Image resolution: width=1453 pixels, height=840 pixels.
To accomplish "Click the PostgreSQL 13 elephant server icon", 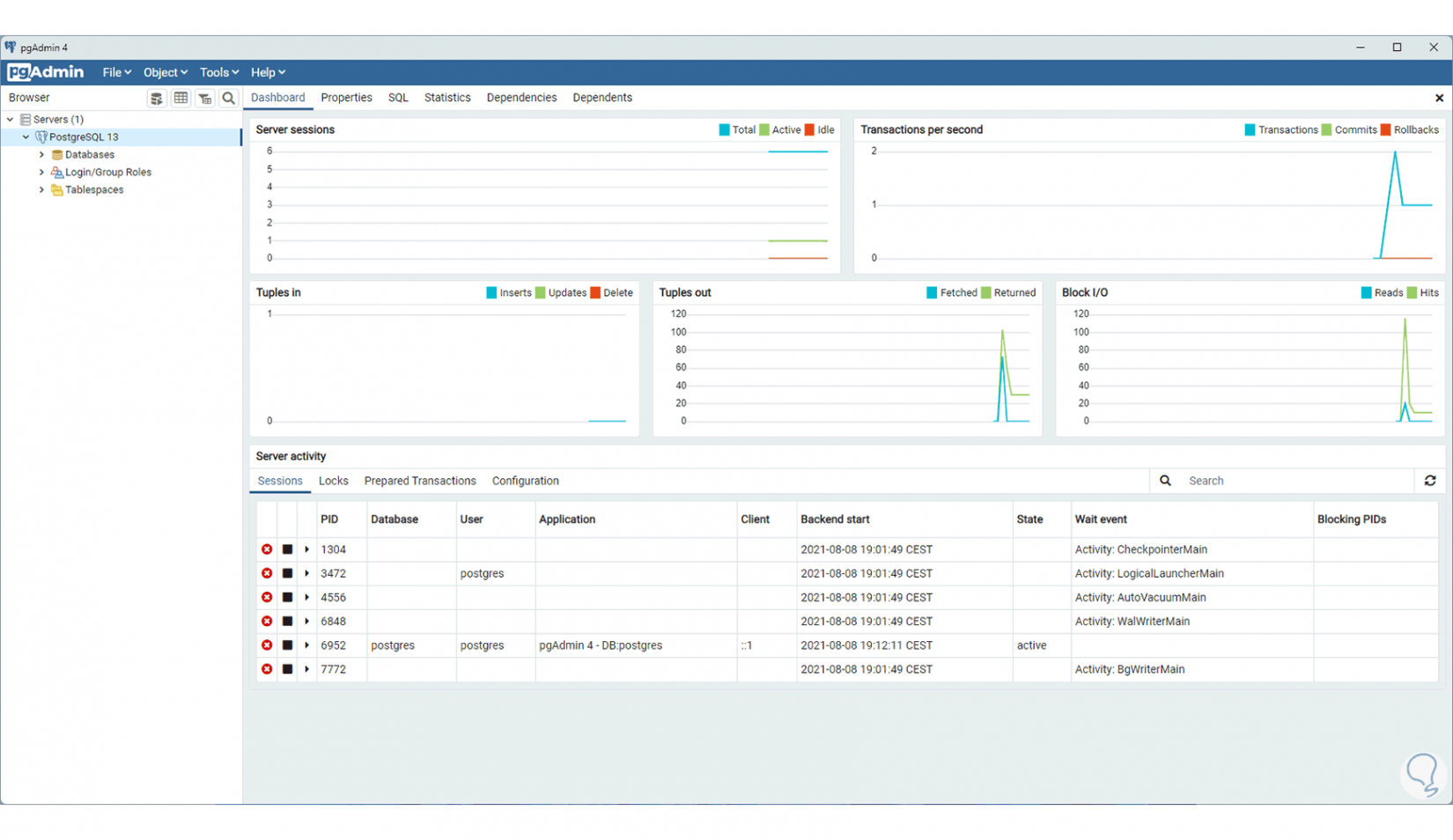I will pyautogui.click(x=41, y=137).
